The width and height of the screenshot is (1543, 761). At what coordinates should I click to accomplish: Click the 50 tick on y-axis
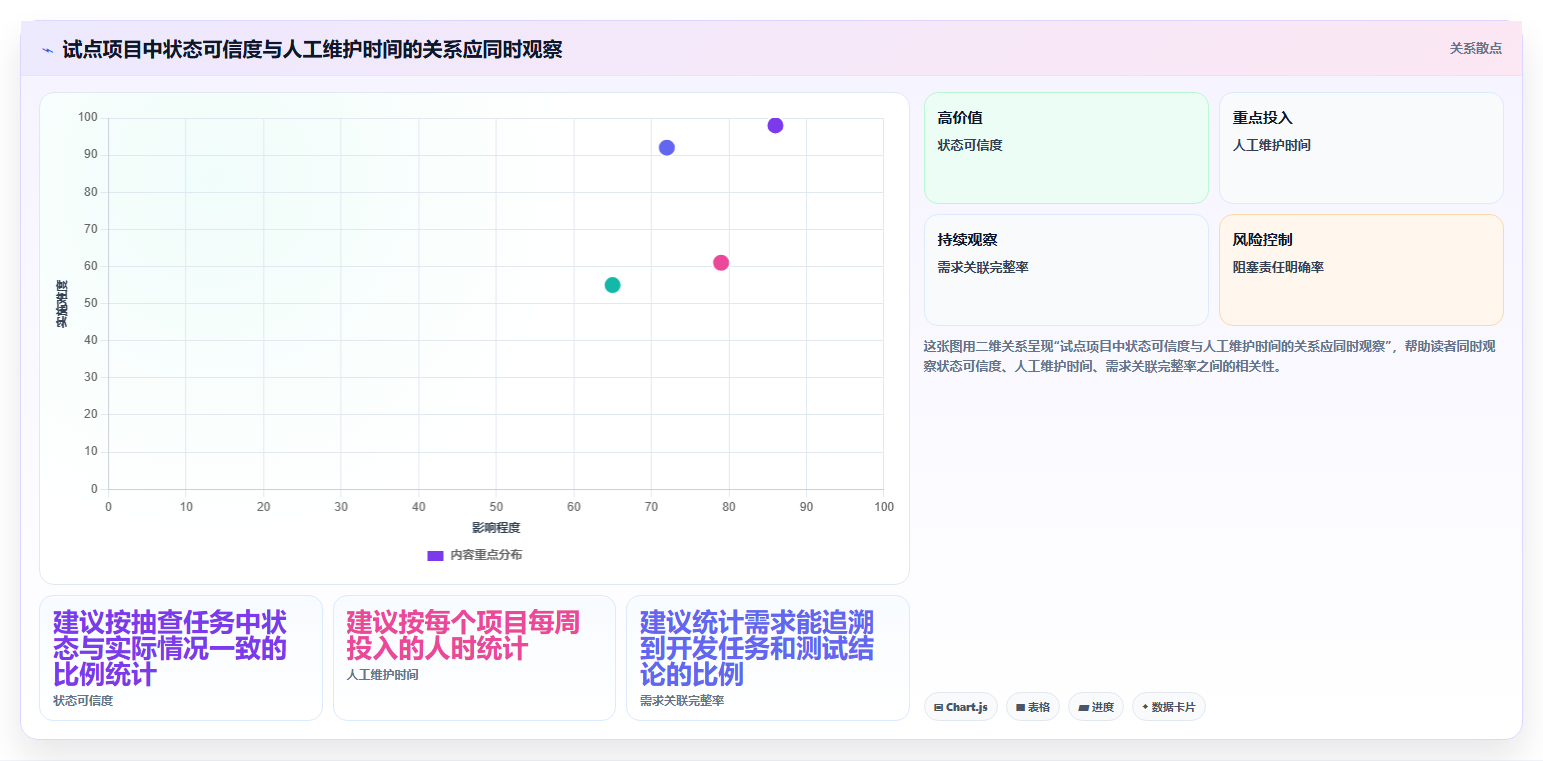click(91, 303)
